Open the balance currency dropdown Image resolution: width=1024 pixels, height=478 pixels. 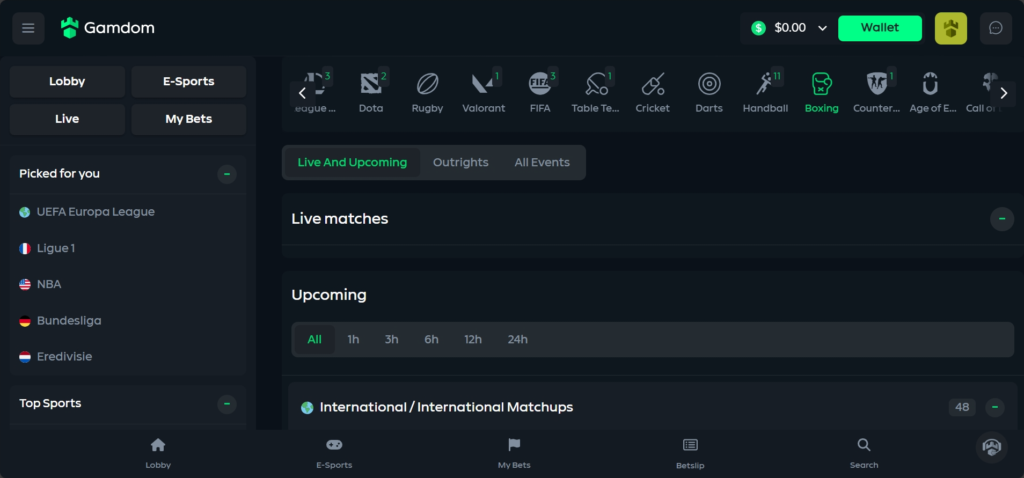click(x=822, y=28)
